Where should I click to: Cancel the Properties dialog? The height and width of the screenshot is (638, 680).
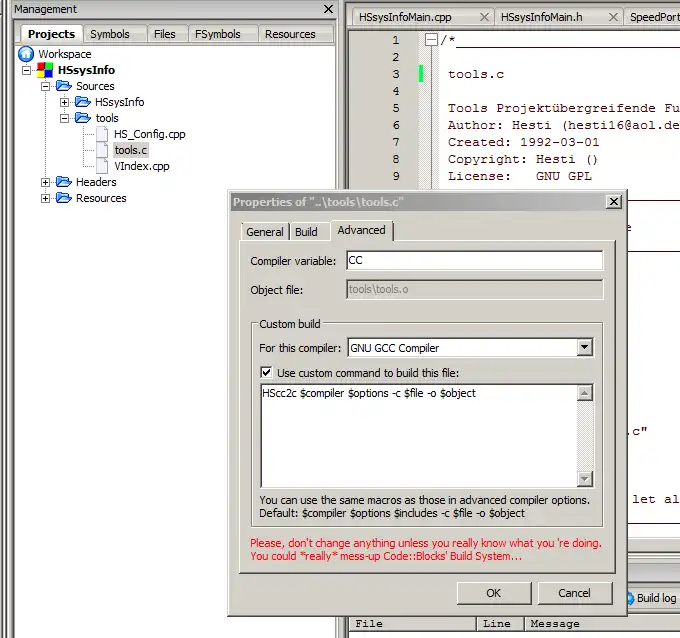[574, 593]
